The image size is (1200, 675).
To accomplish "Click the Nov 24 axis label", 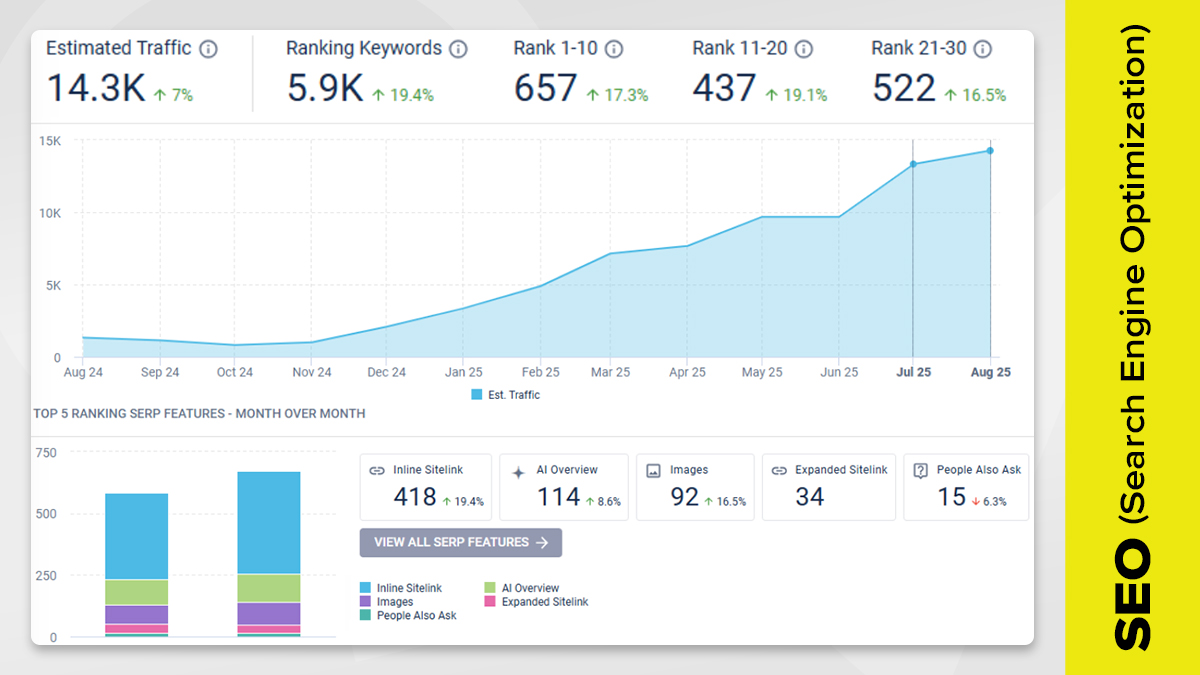I will (x=311, y=372).
